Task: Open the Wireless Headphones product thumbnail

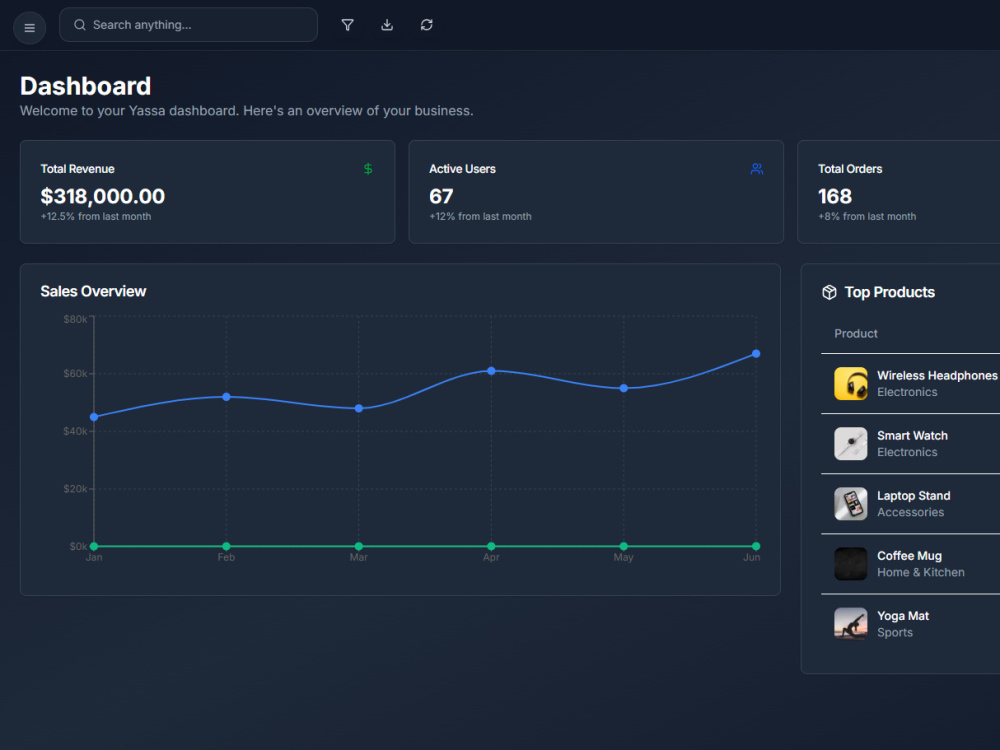Action: [851, 383]
